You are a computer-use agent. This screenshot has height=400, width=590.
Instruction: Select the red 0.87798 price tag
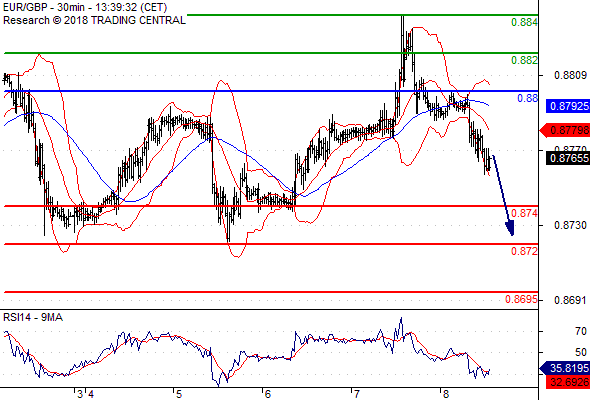tap(565, 131)
